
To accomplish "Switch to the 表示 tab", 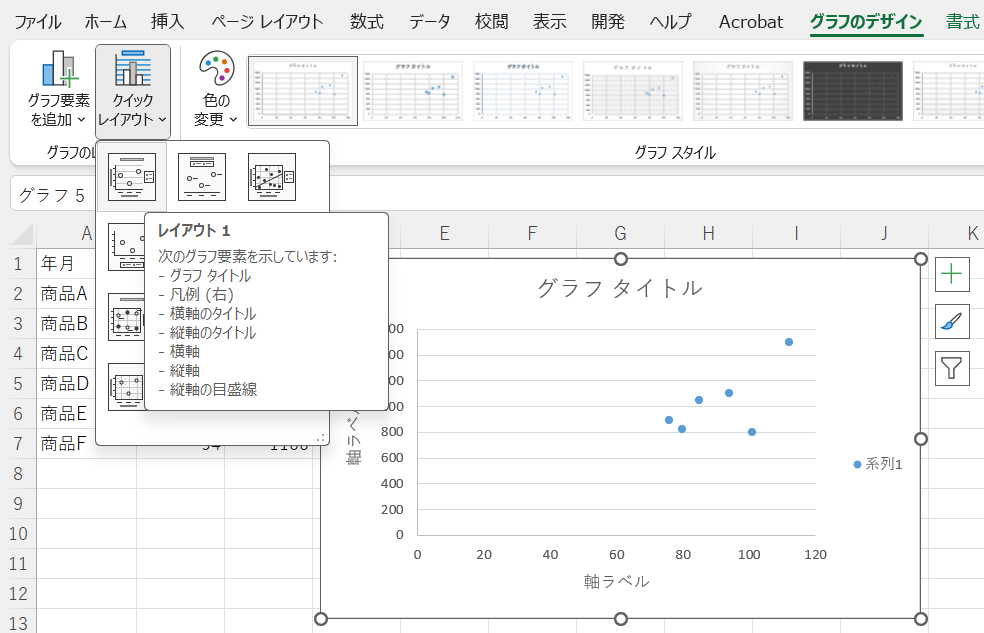I will point(550,23).
